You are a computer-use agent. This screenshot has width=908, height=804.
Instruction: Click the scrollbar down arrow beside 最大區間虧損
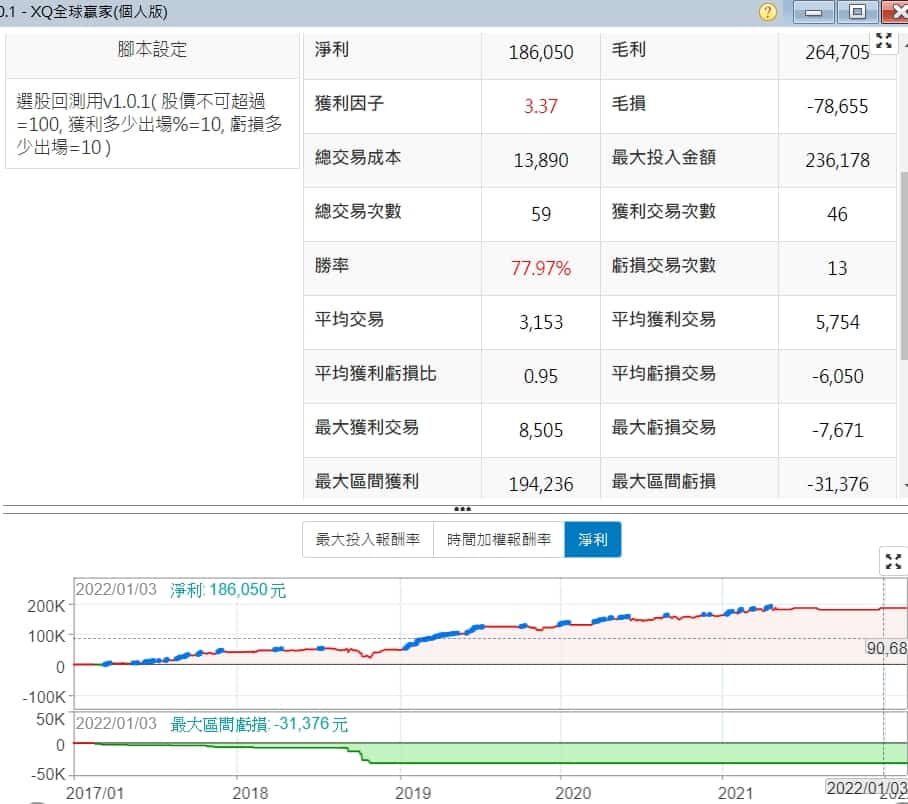pyautogui.click(x=904, y=484)
